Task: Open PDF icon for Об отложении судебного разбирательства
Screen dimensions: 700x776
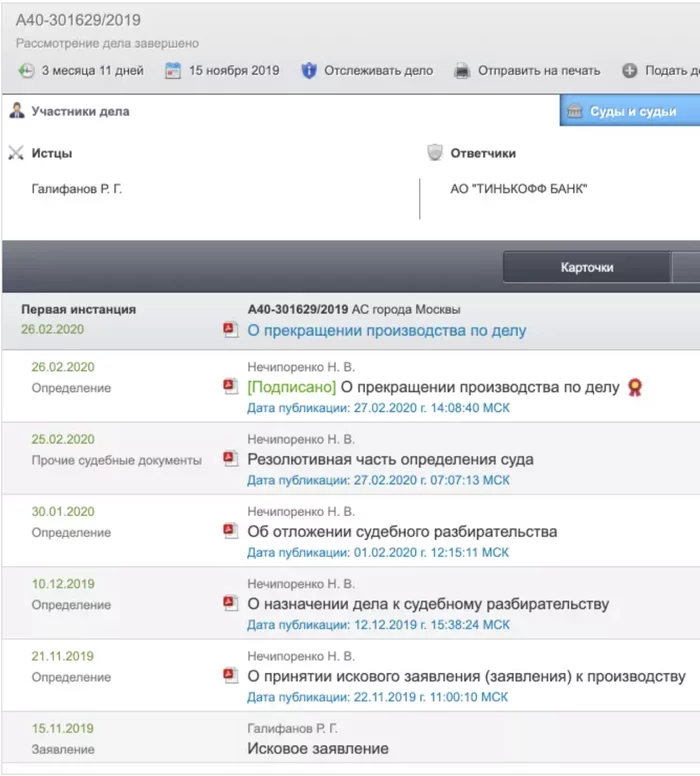Action: (231, 531)
